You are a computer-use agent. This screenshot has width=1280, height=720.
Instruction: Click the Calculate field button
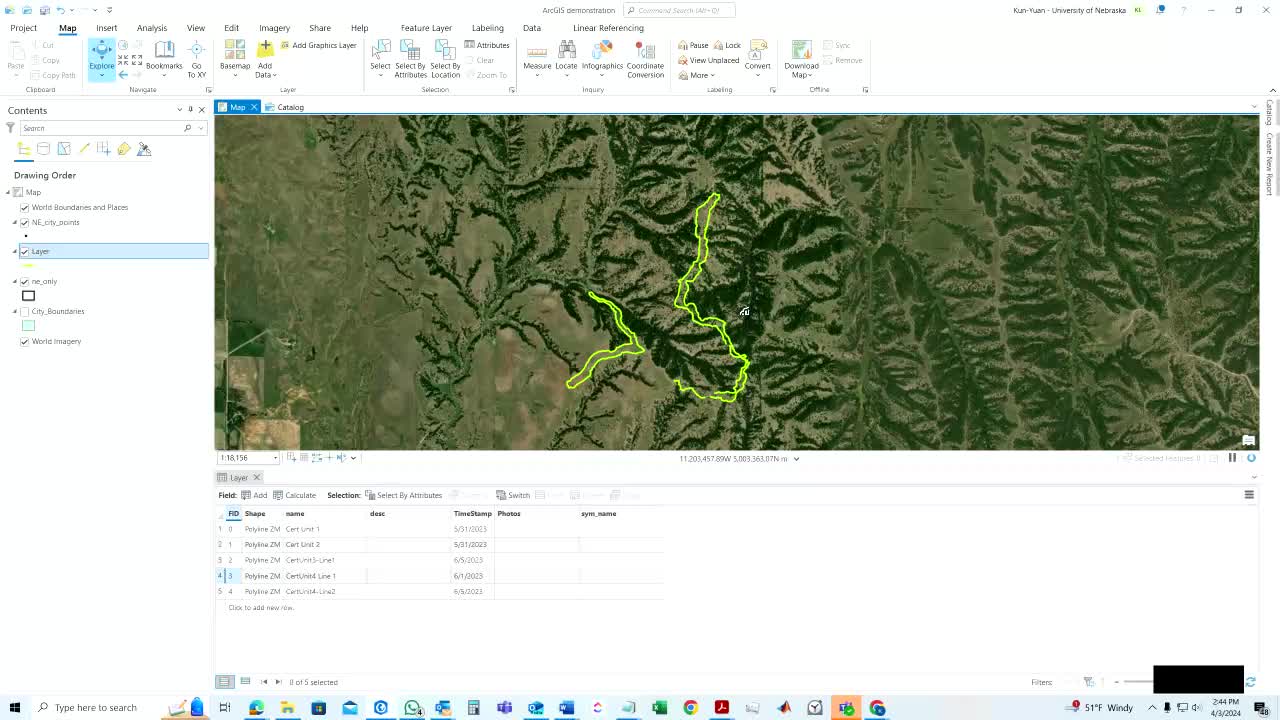click(295, 495)
